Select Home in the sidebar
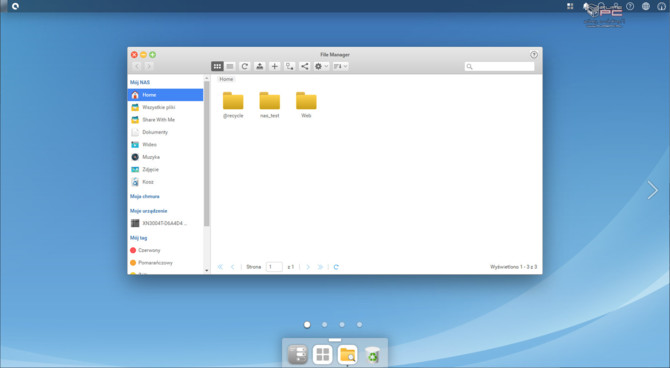Screen dimensions: 670x368 click(165, 95)
